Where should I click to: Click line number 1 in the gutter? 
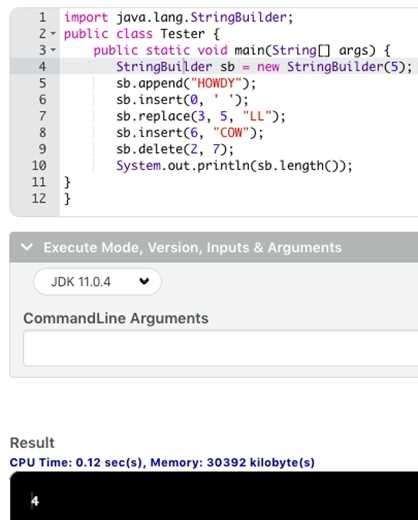pos(43,17)
